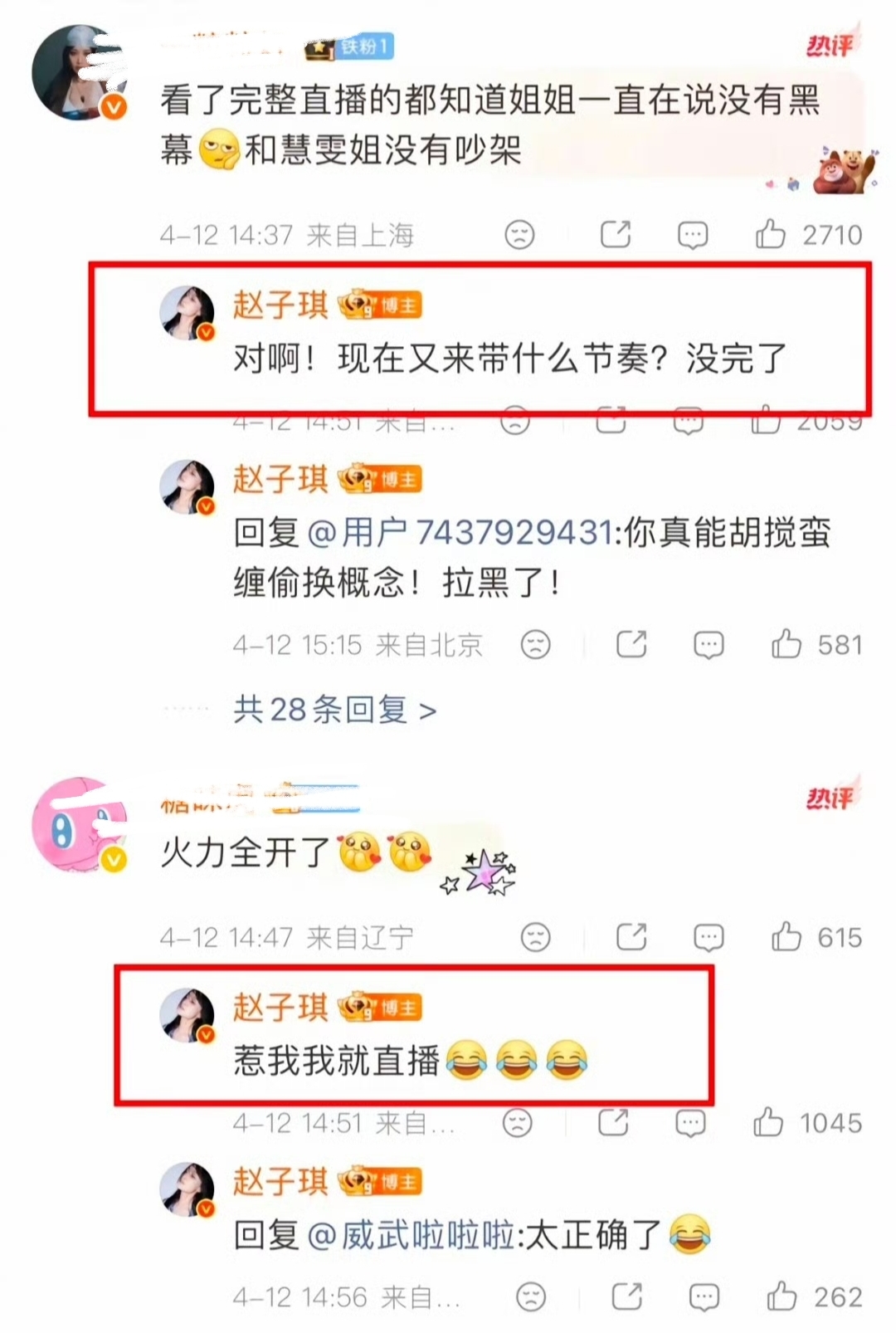
Task: Dislike the 4-12 14:47 Liaoning comment
Action: coord(535,938)
